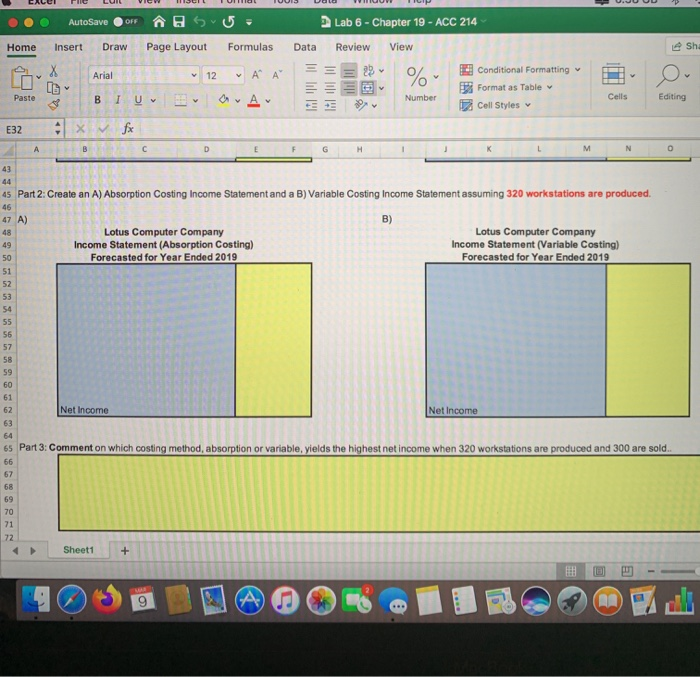Click the zoom out minus button
This screenshot has height=677, width=700.
click(651, 571)
